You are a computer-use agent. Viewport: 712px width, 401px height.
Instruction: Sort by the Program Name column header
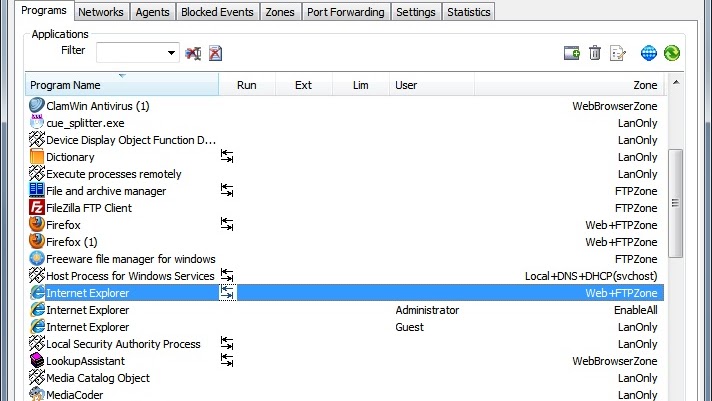pos(122,84)
